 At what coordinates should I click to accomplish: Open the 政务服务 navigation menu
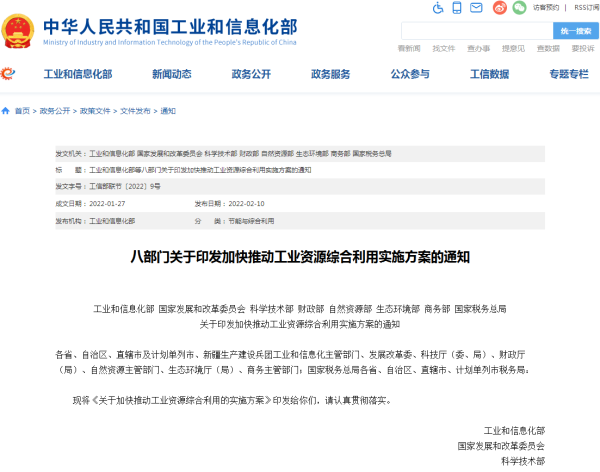330,74
